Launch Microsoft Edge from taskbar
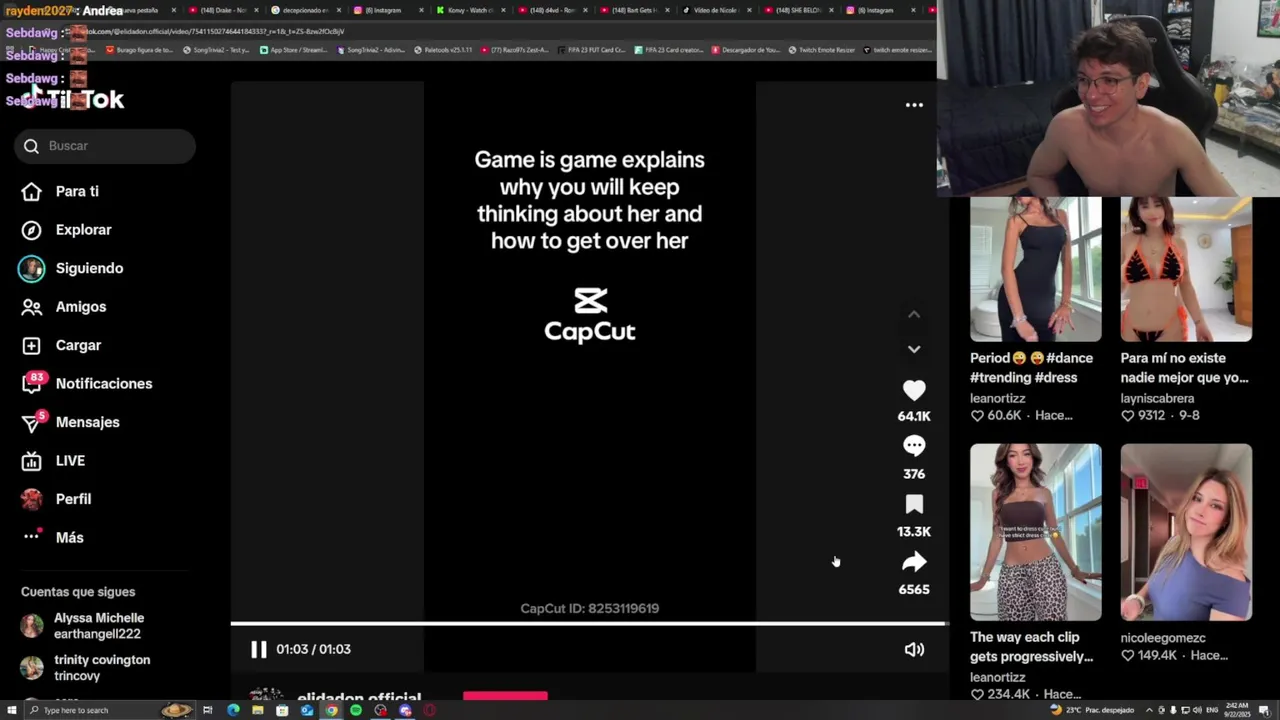This screenshot has width=1280, height=720. (233, 710)
